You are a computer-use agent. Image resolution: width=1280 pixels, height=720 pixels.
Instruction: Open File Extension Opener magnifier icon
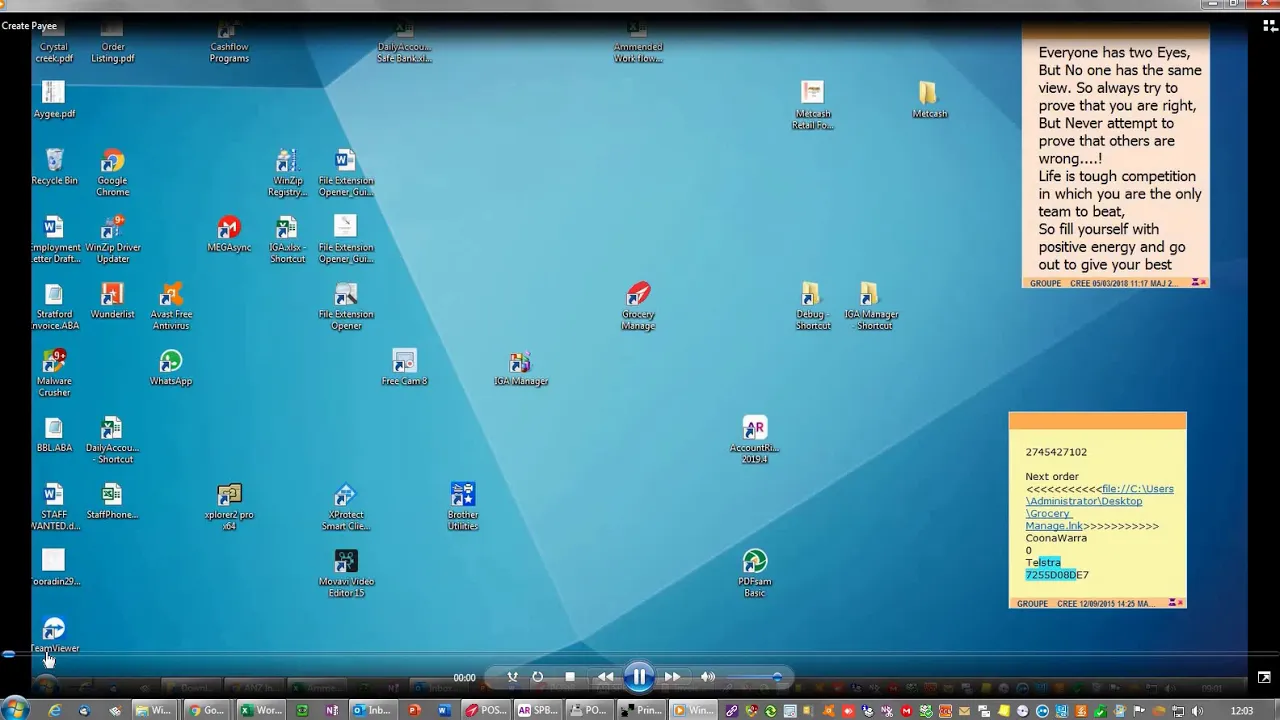pos(346,307)
